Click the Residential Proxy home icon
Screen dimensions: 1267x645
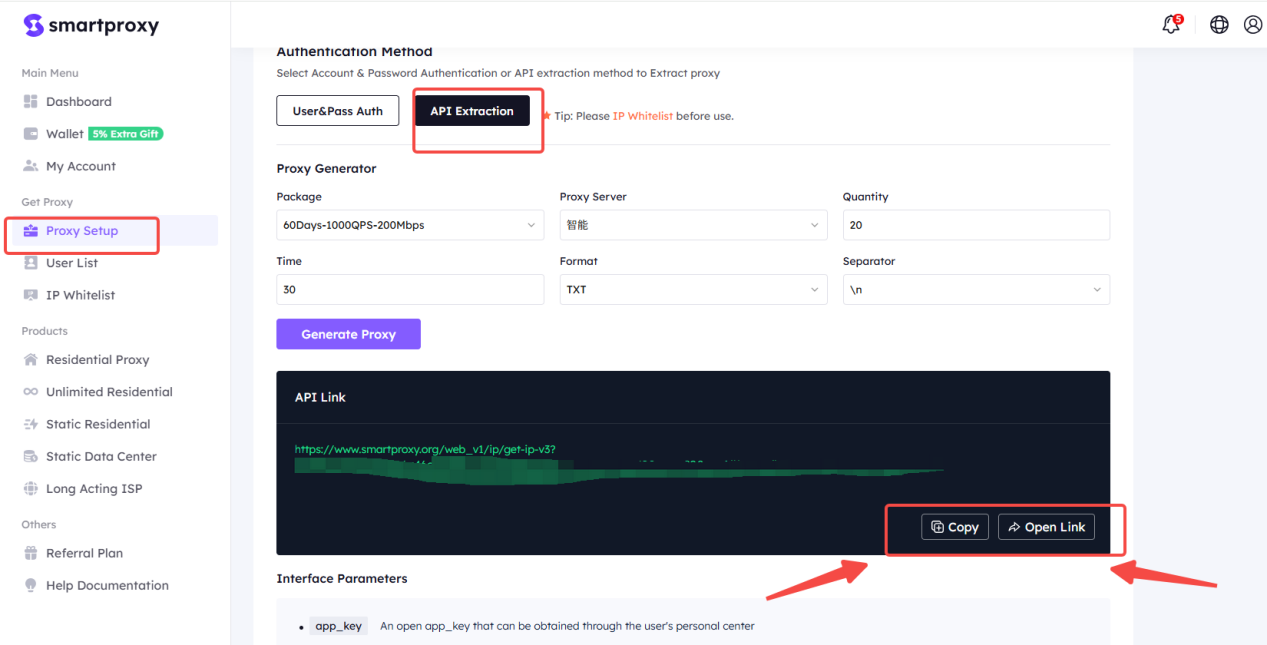30,360
